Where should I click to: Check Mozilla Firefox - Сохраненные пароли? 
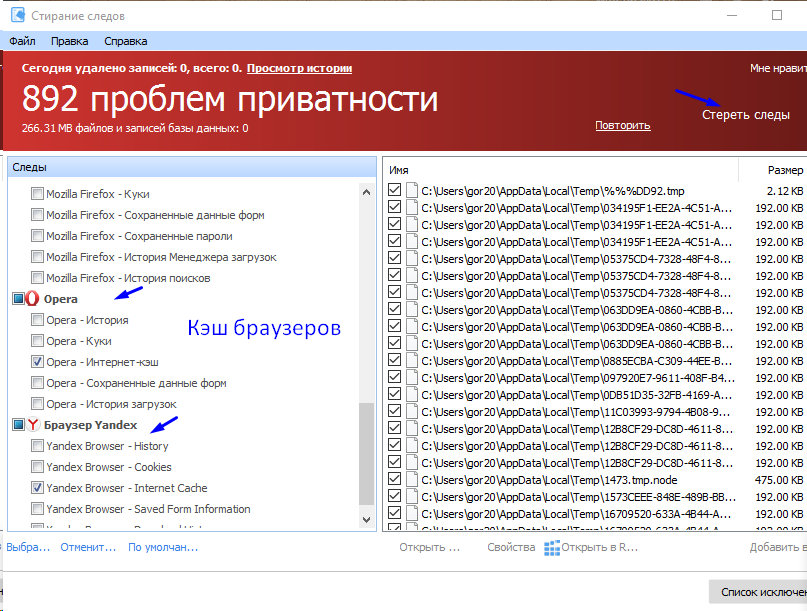pyautogui.click(x=37, y=236)
